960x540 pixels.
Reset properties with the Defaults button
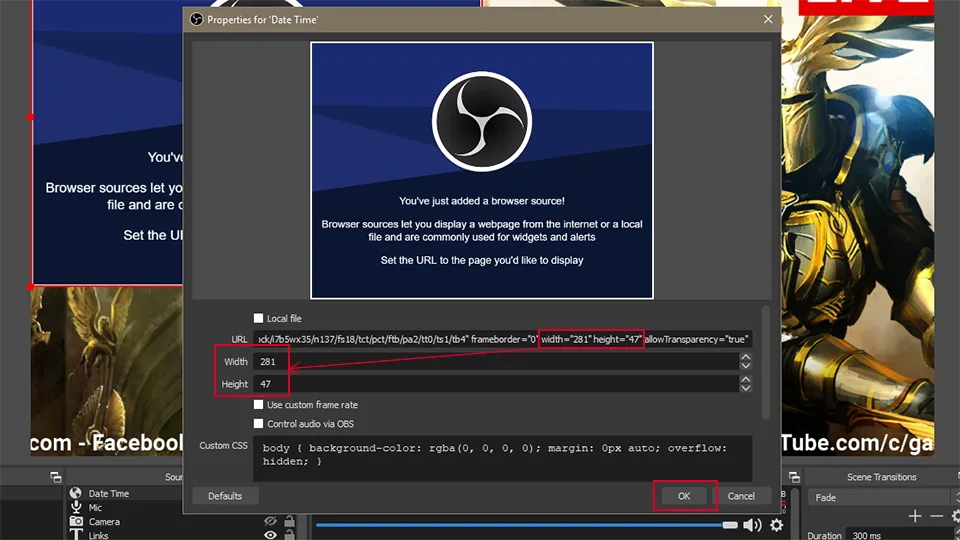click(225, 496)
